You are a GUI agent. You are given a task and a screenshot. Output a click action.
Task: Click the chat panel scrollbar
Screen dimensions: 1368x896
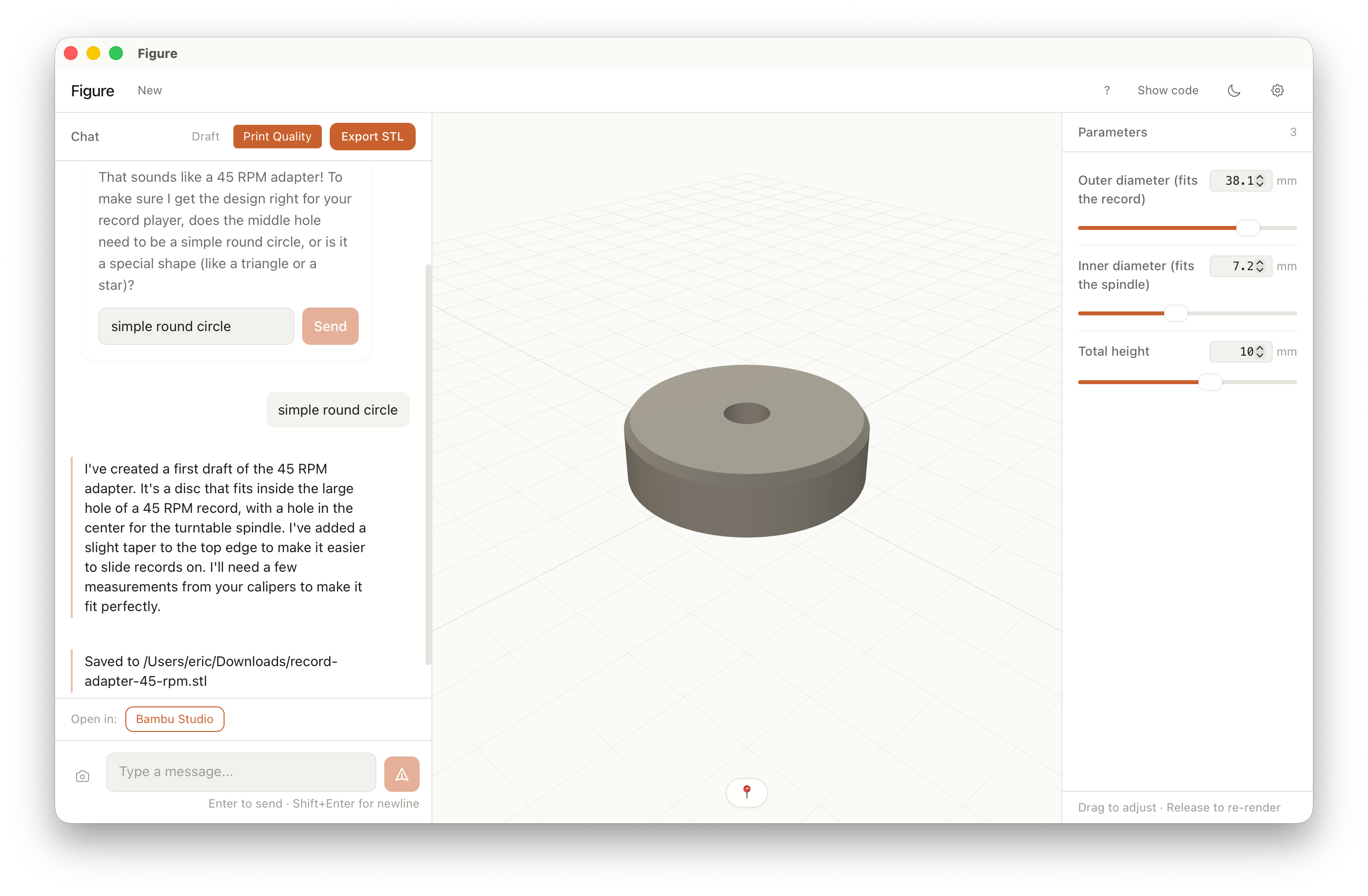click(x=427, y=464)
